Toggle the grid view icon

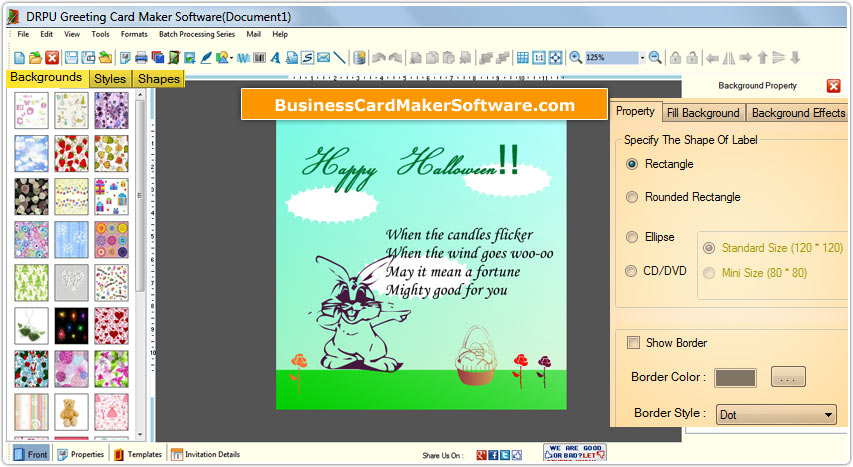pyautogui.click(x=523, y=58)
